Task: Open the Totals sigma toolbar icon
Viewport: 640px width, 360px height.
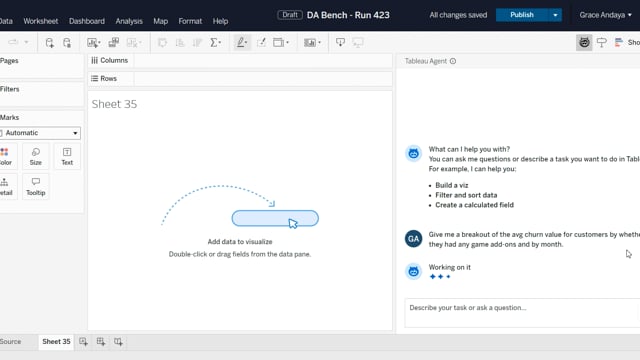Action: [x=215, y=42]
